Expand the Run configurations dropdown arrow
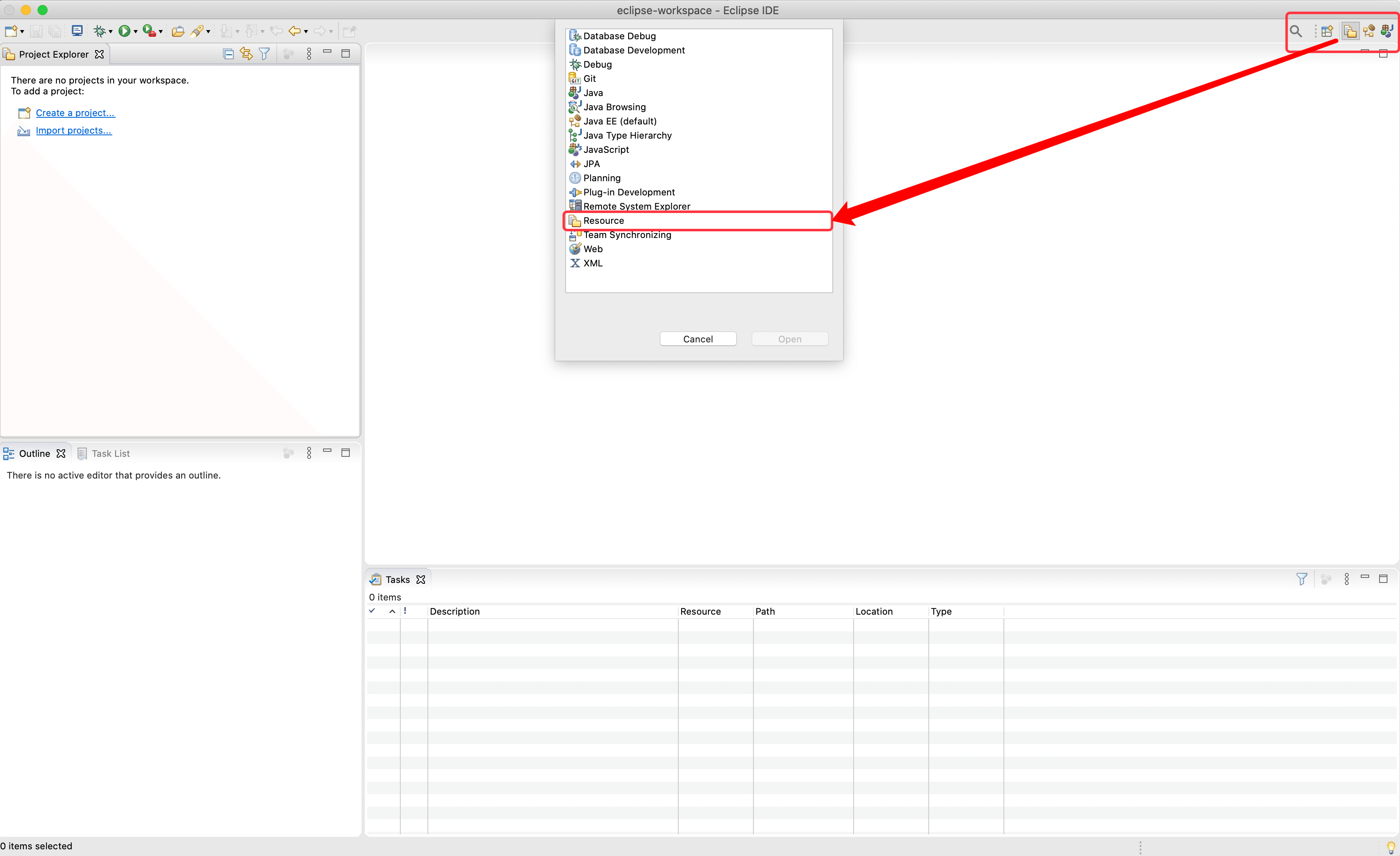The height and width of the screenshot is (856, 1400). [135, 32]
